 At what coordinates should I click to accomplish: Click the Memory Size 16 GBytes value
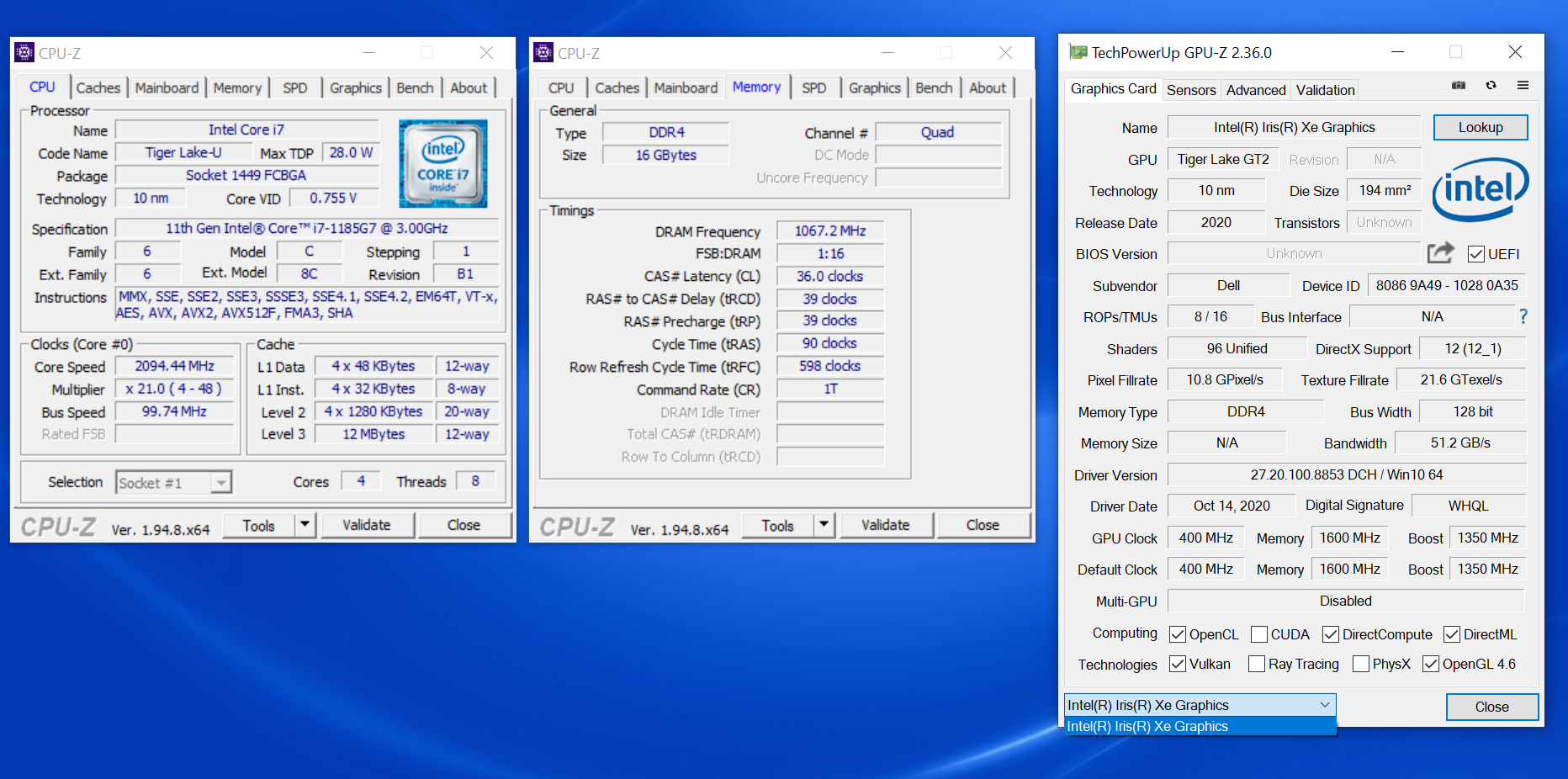click(665, 155)
